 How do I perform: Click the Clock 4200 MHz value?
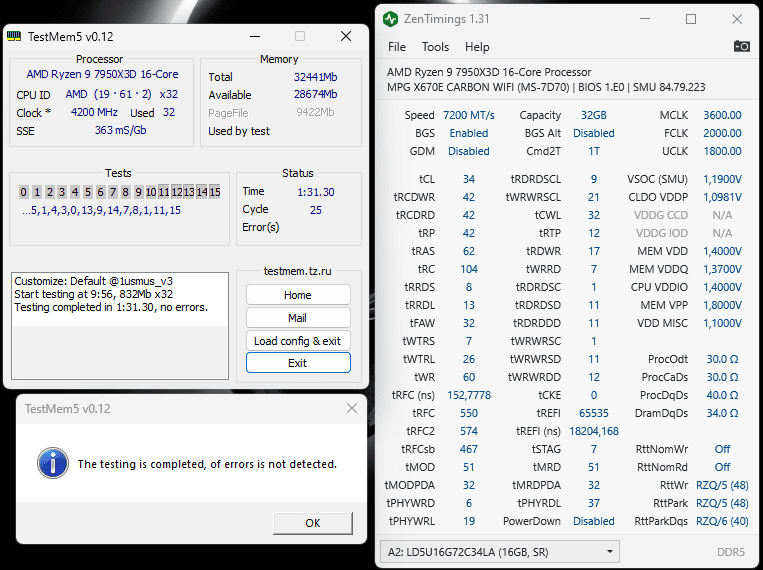(x=94, y=112)
